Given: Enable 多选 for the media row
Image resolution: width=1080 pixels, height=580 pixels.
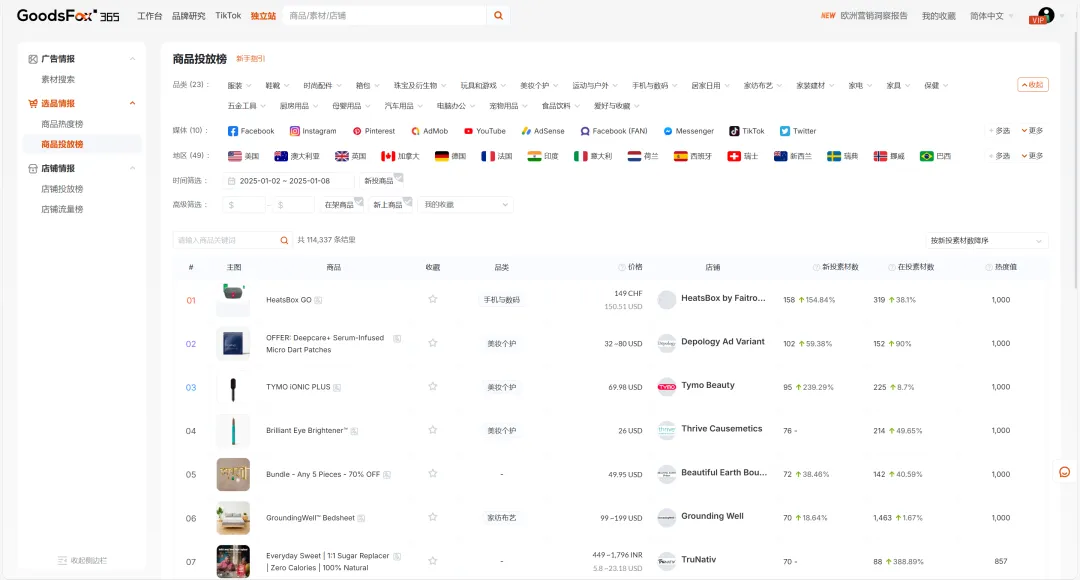Looking at the screenshot, I should click(999, 131).
